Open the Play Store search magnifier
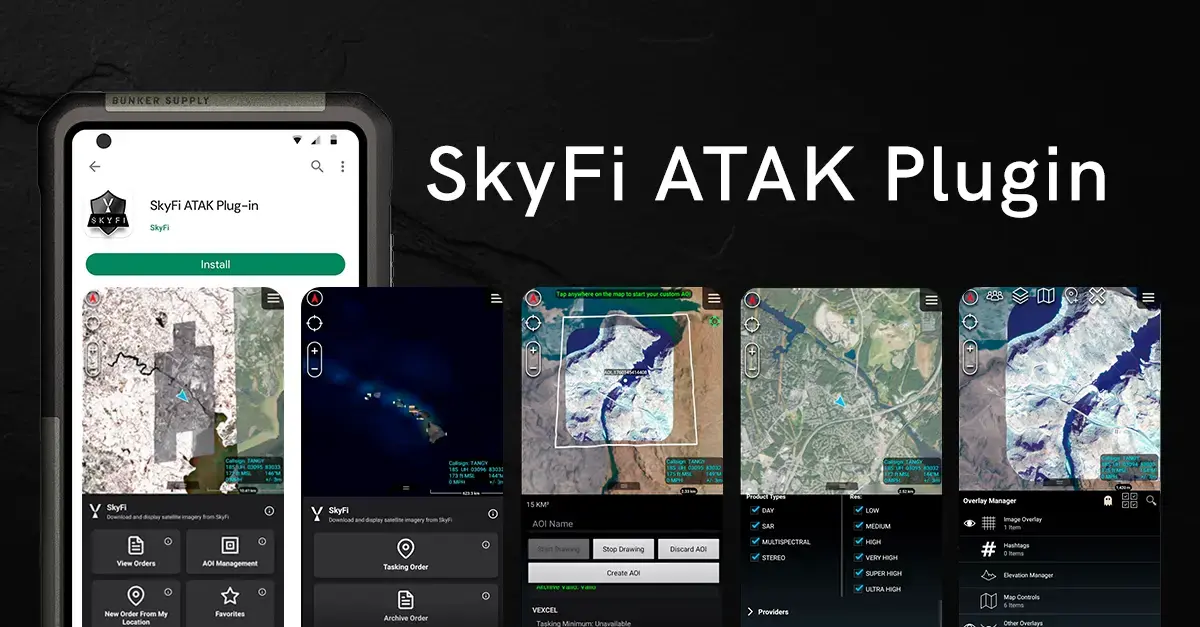Image resolution: width=1200 pixels, height=627 pixels. pyautogui.click(x=317, y=166)
